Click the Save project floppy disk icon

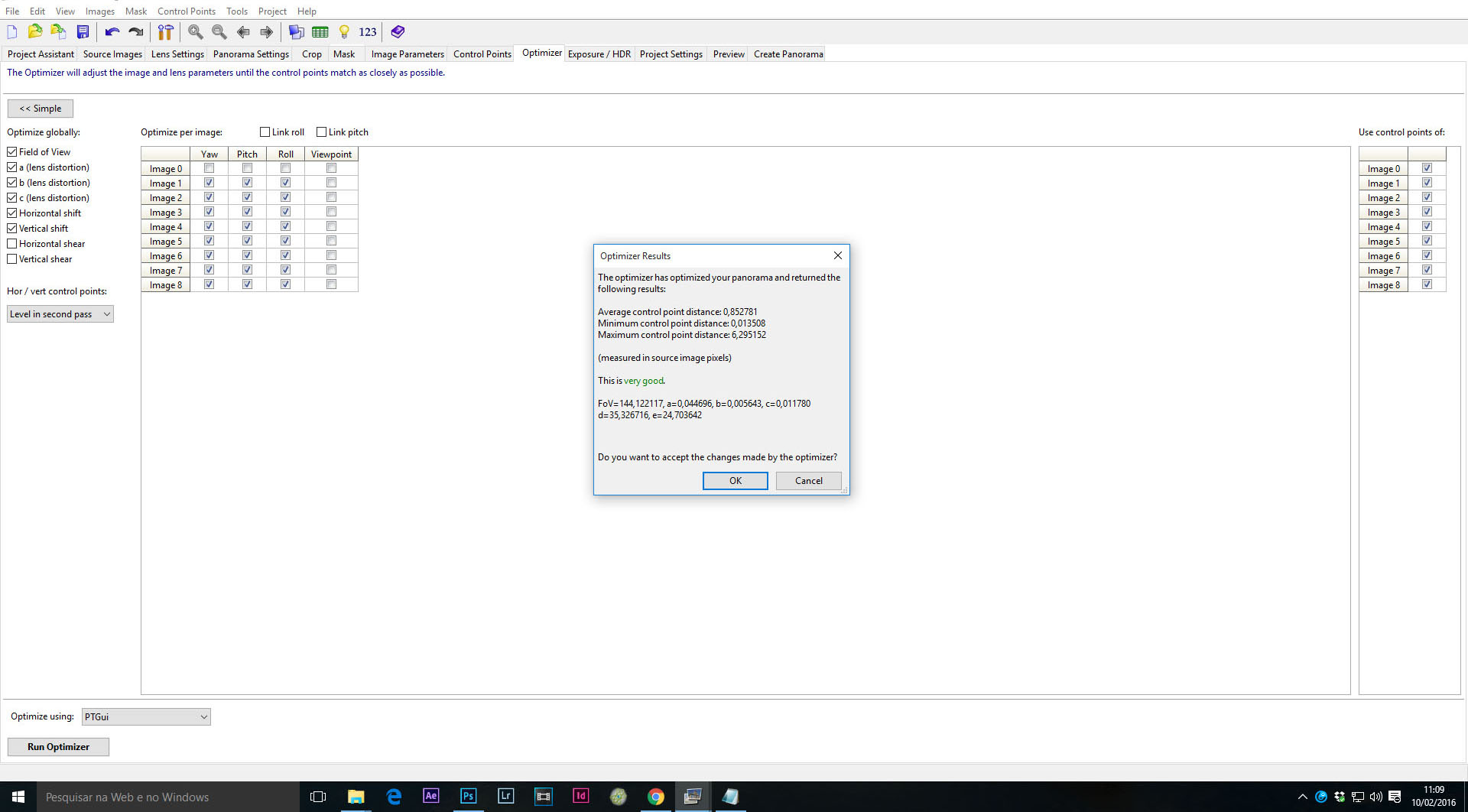coord(83,32)
